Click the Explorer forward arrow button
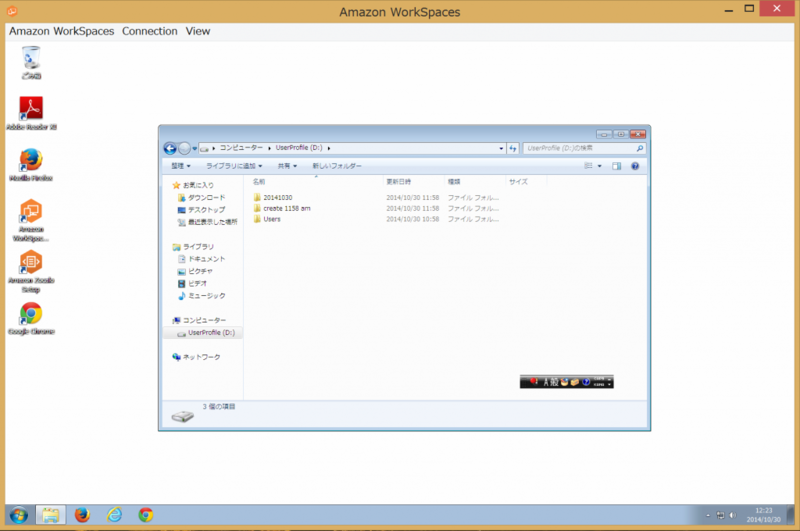Screen dimensions: 800x531 (x=185, y=148)
